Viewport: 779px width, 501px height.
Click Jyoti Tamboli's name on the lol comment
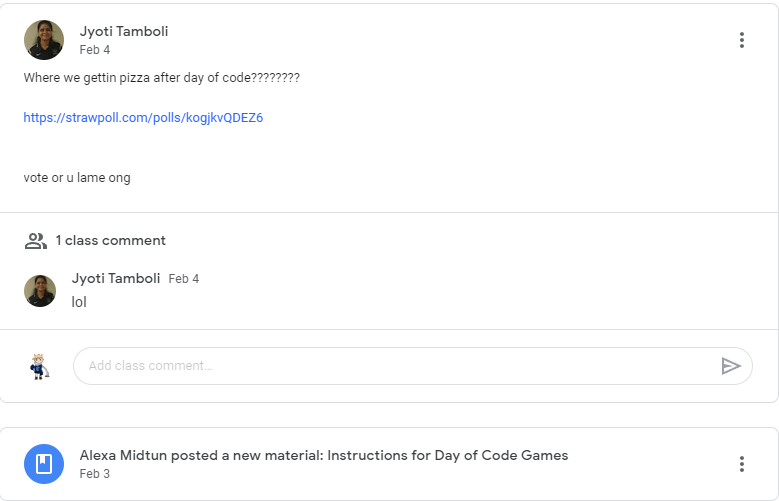[116, 278]
